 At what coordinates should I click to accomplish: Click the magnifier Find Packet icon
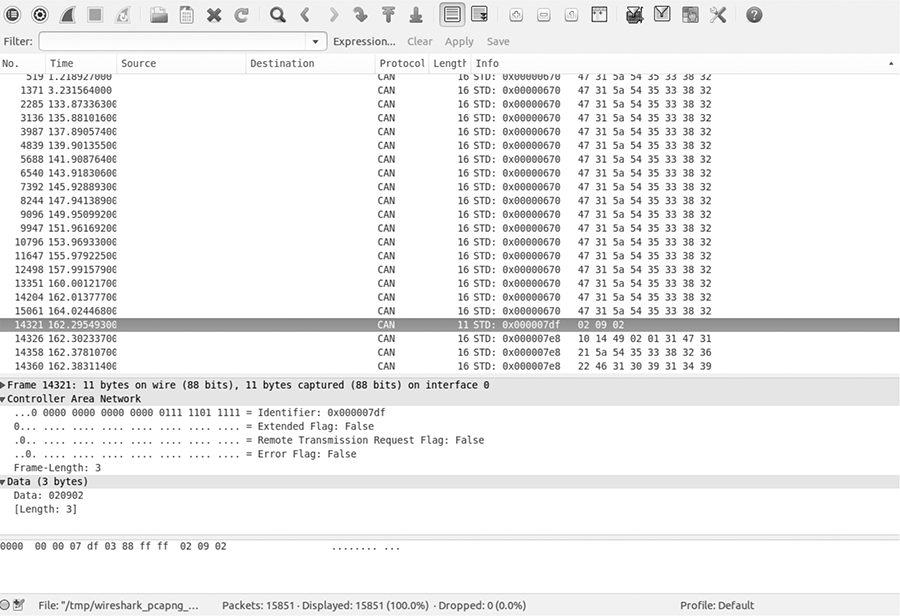pos(278,15)
